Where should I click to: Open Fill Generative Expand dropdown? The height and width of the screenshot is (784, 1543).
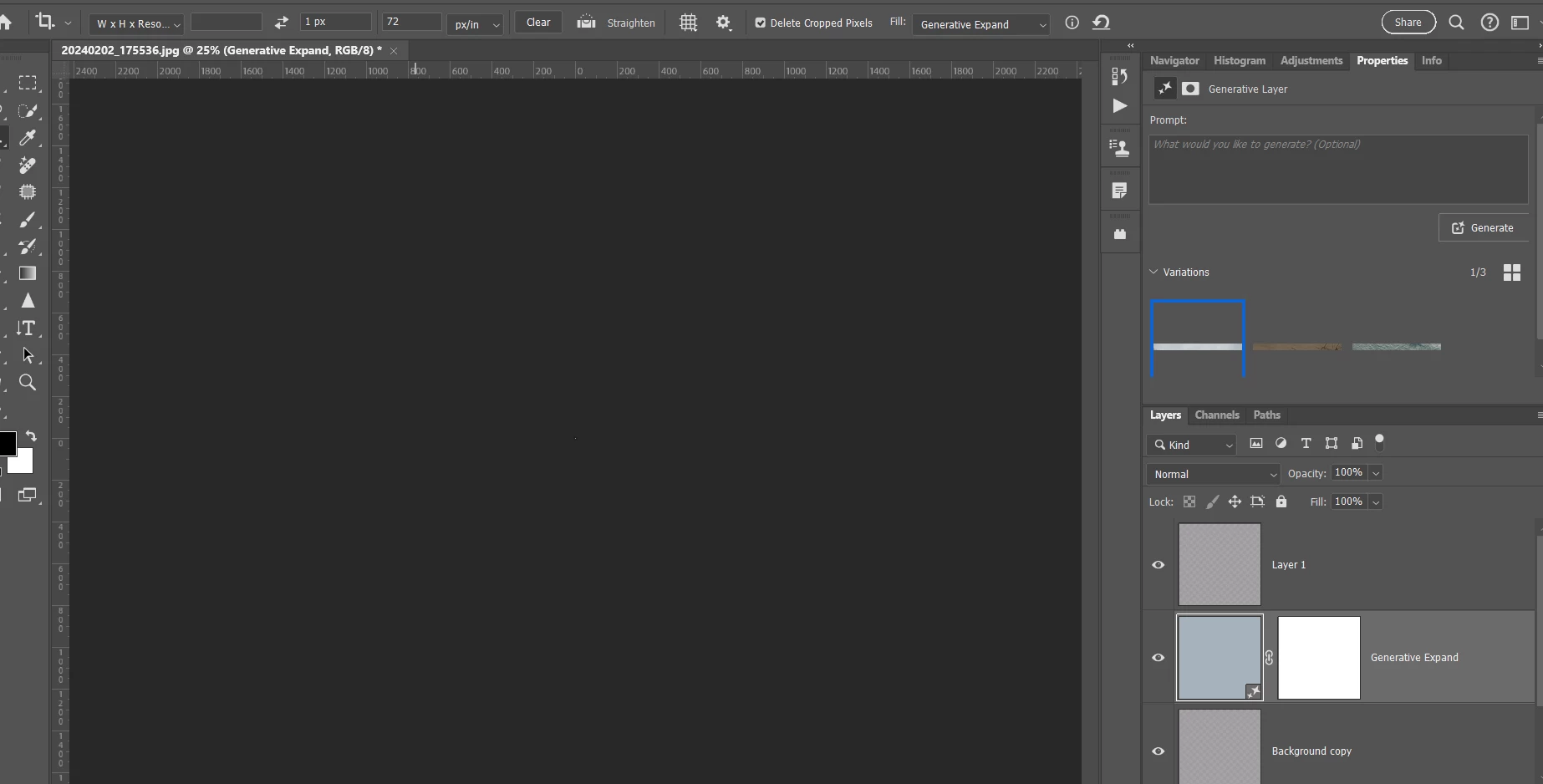(x=981, y=24)
